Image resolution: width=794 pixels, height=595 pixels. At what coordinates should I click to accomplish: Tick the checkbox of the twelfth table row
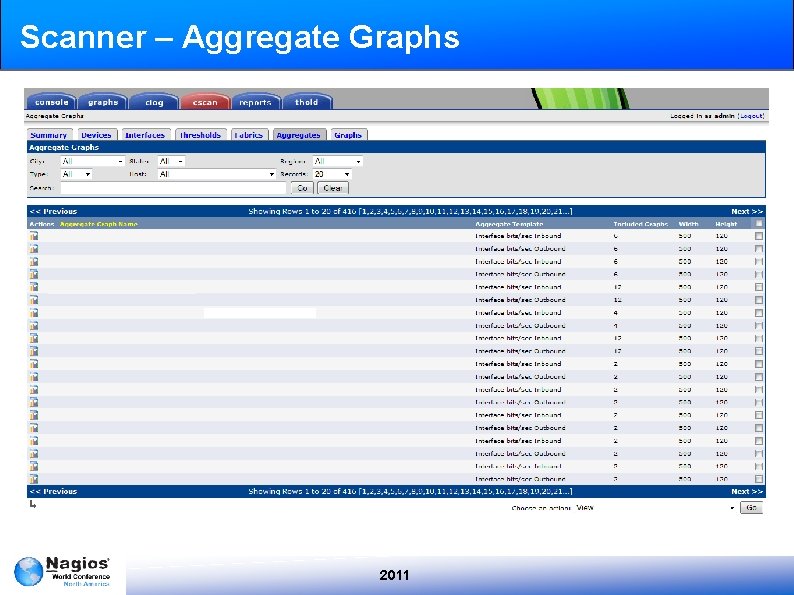pos(759,377)
